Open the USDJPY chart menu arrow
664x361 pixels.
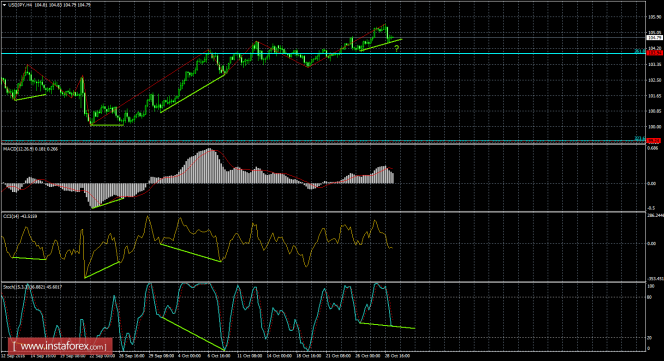tap(4, 5)
